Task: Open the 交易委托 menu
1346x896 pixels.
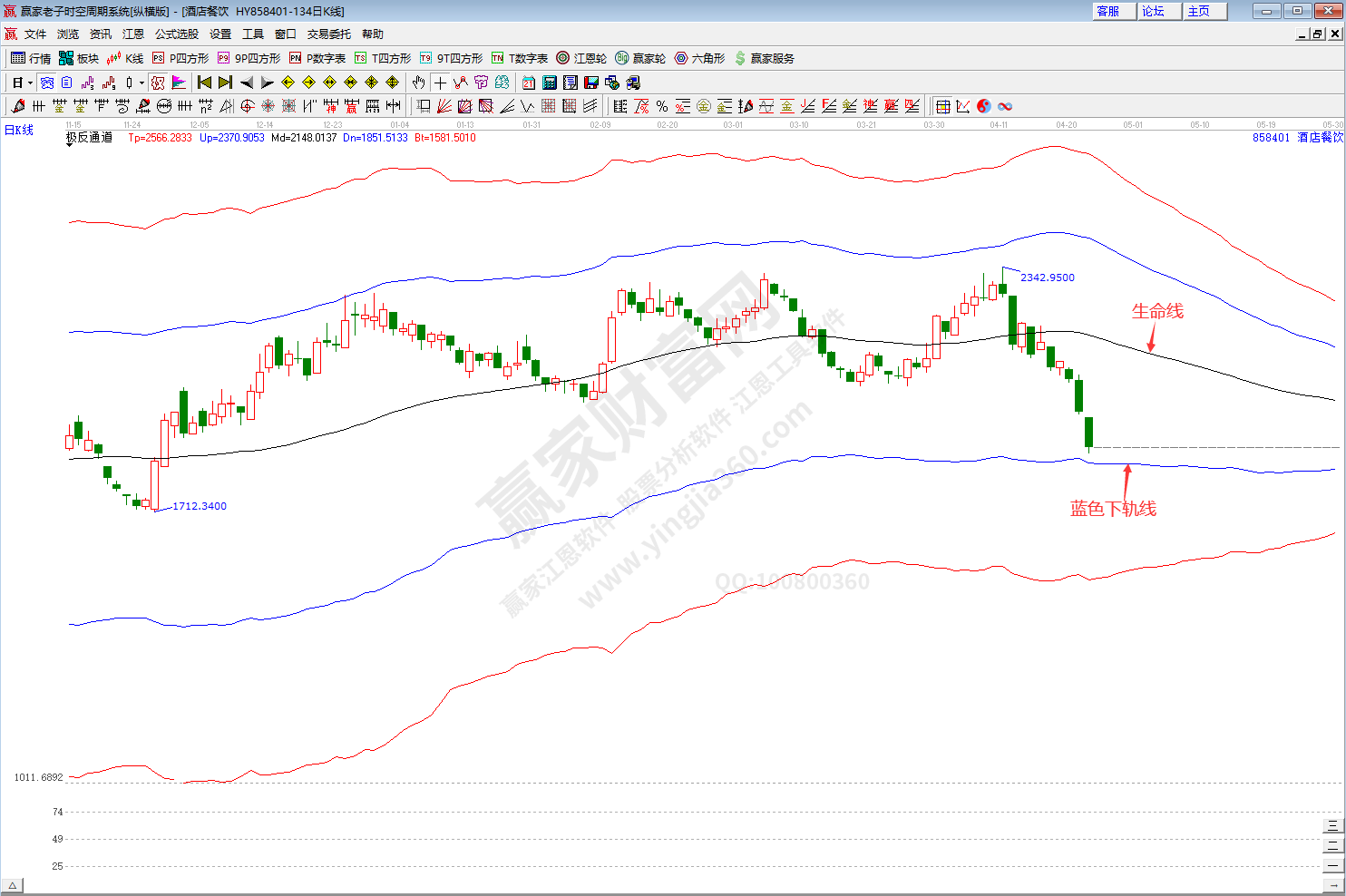Action: point(328,34)
